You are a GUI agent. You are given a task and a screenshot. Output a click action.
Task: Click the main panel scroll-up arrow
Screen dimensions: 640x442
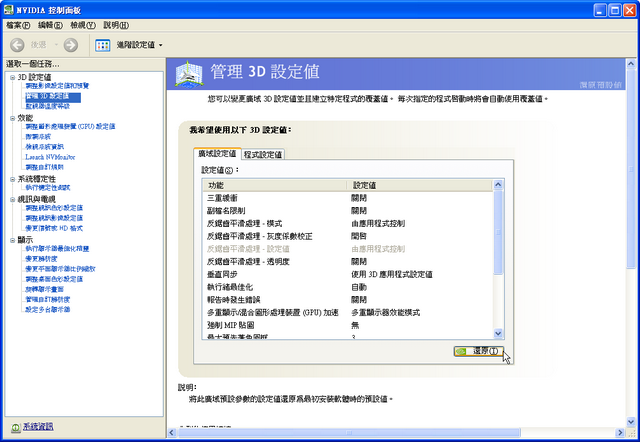631,64
